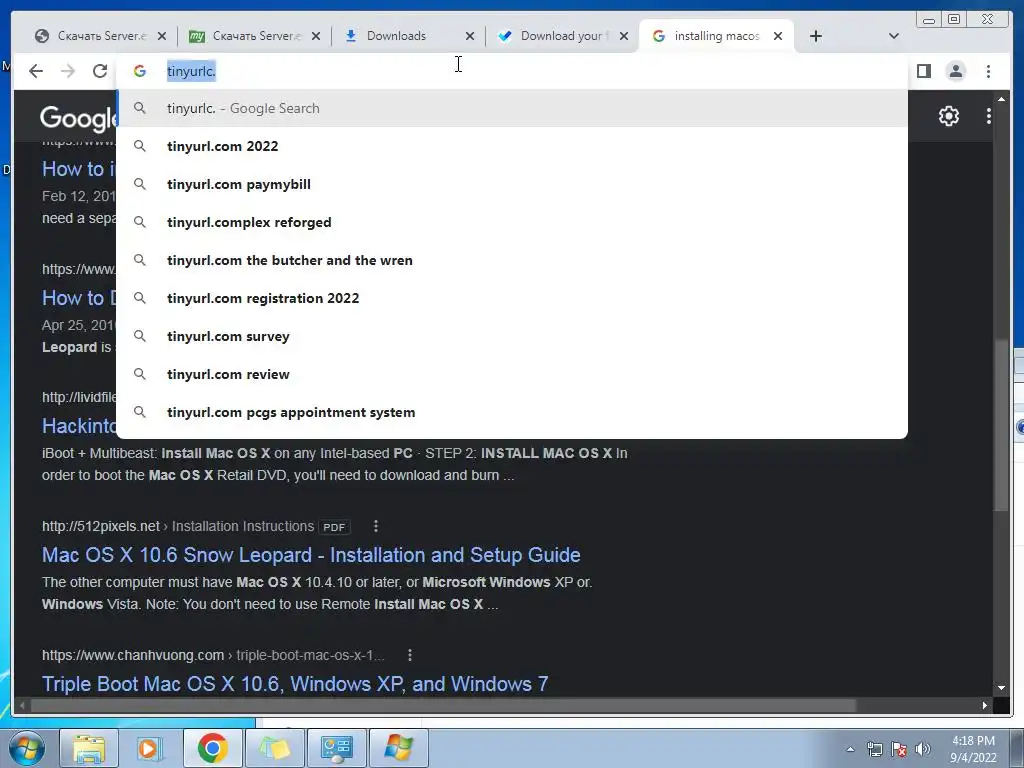This screenshot has height=768, width=1024.
Task: Open the Windows Start orb
Action: click(27, 748)
